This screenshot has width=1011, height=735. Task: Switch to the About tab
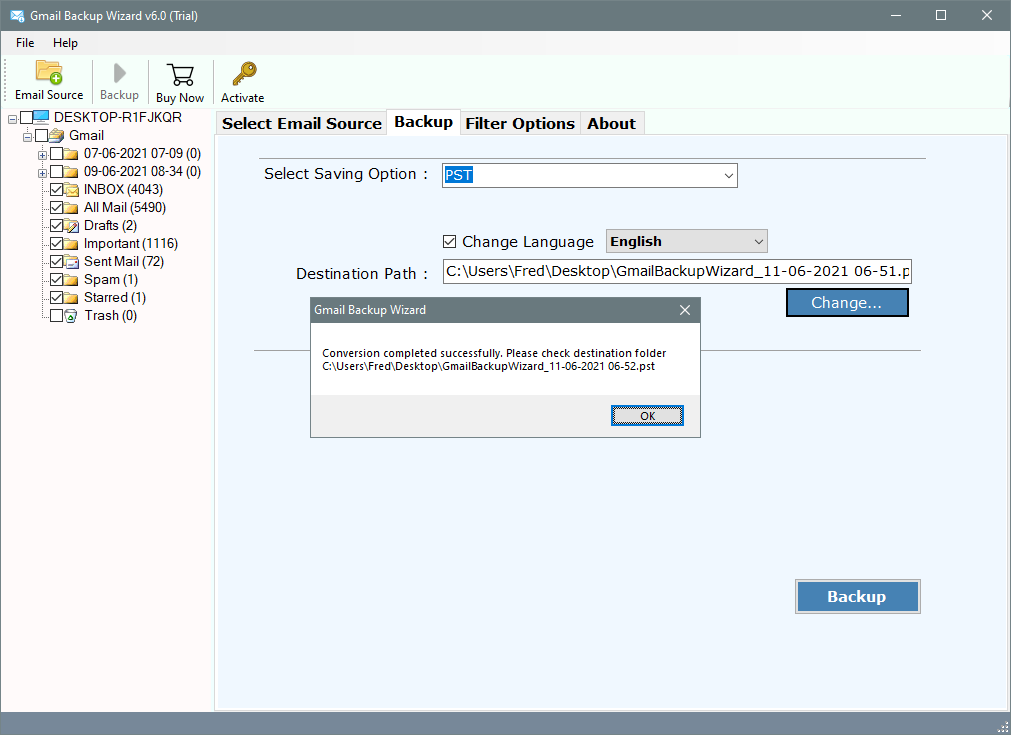click(x=611, y=123)
